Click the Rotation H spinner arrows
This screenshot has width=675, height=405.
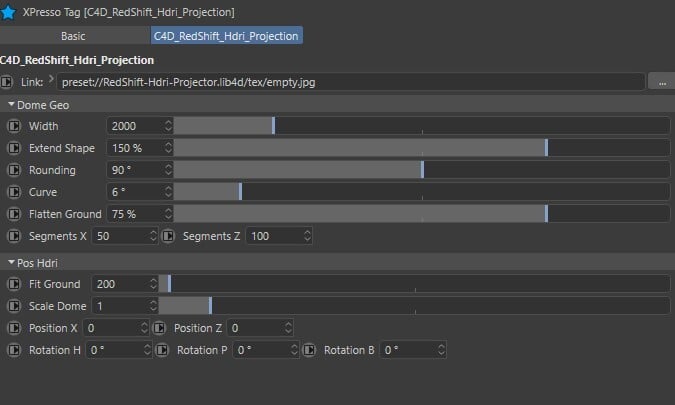click(x=147, y=350)
